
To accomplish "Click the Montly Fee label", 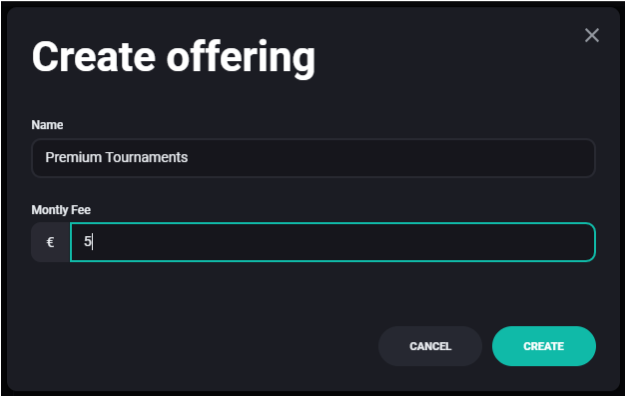I will pyautogui.click(x=61, y=210).
